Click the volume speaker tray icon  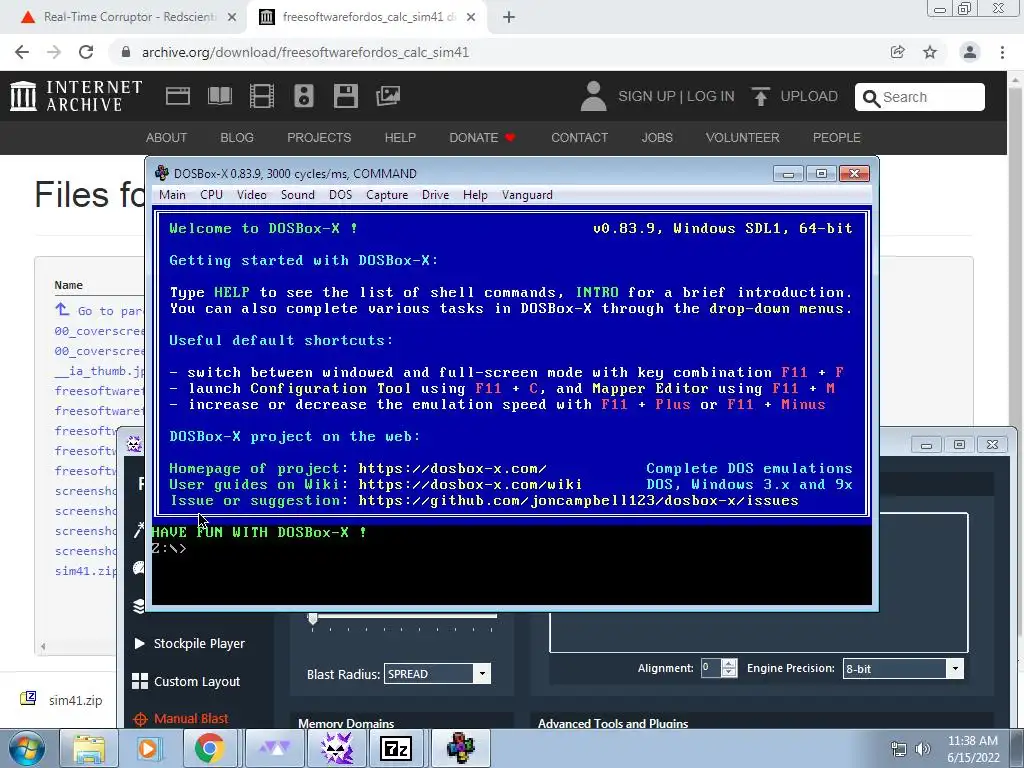923,749
